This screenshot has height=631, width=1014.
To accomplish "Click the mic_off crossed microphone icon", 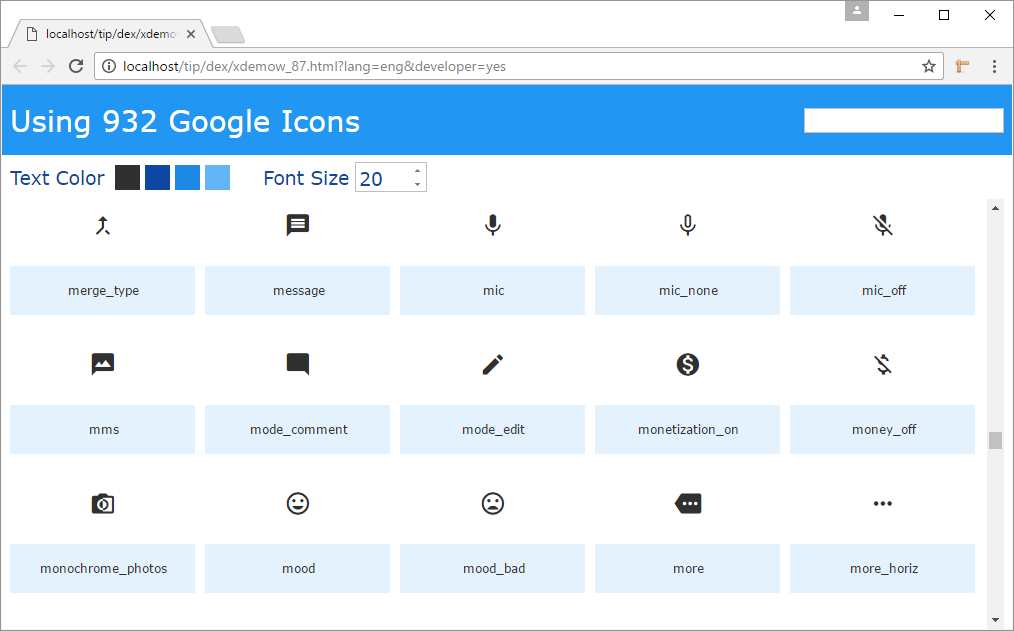I will tap(882, 225).
